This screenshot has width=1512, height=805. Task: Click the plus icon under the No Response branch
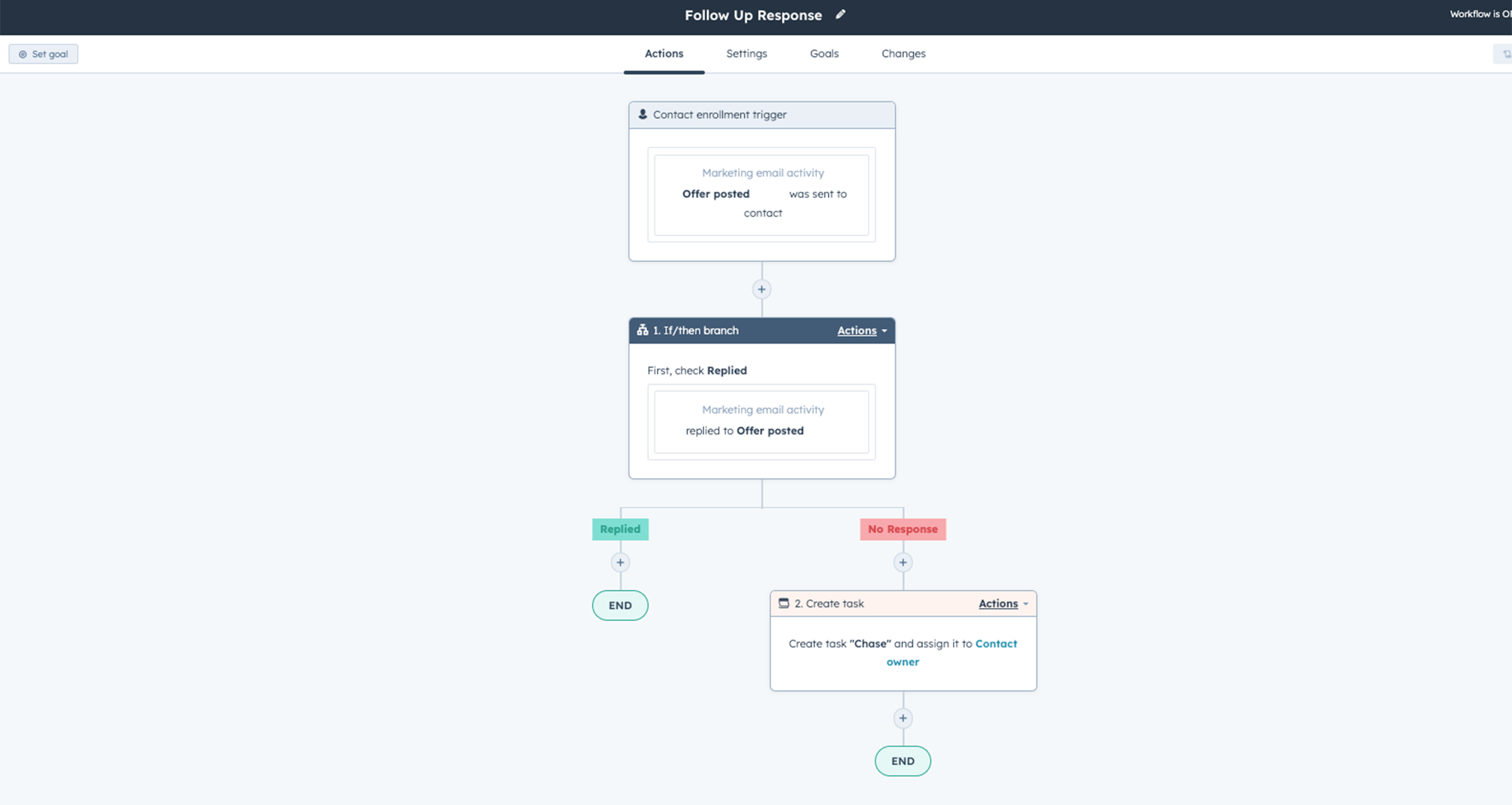(903, 562)
